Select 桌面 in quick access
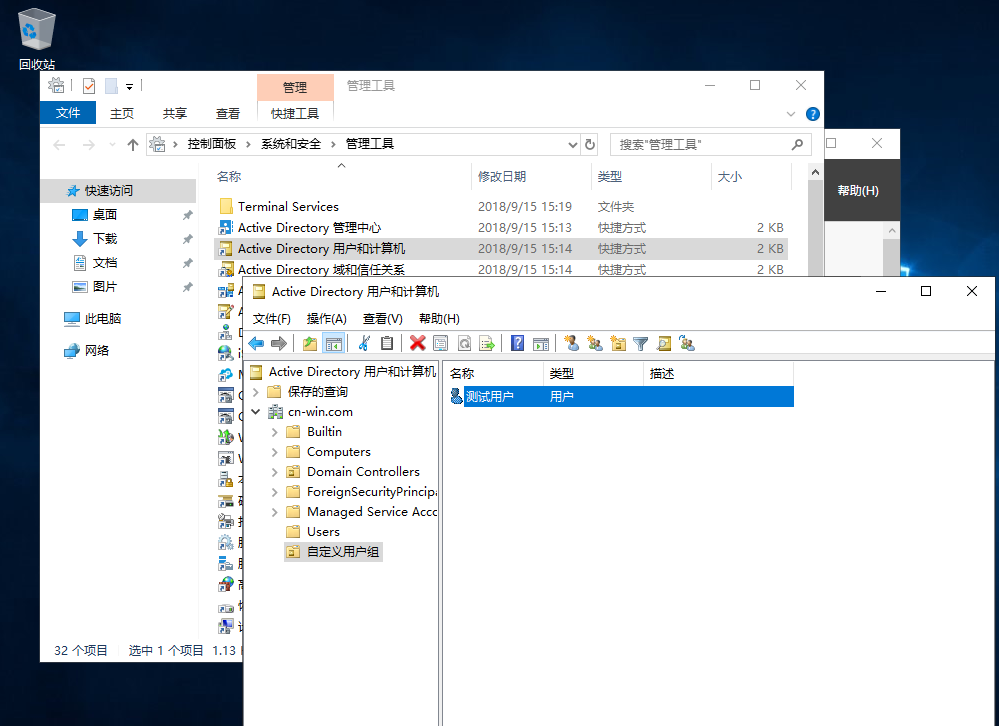The image size is (999, 726). pos(104,215)
